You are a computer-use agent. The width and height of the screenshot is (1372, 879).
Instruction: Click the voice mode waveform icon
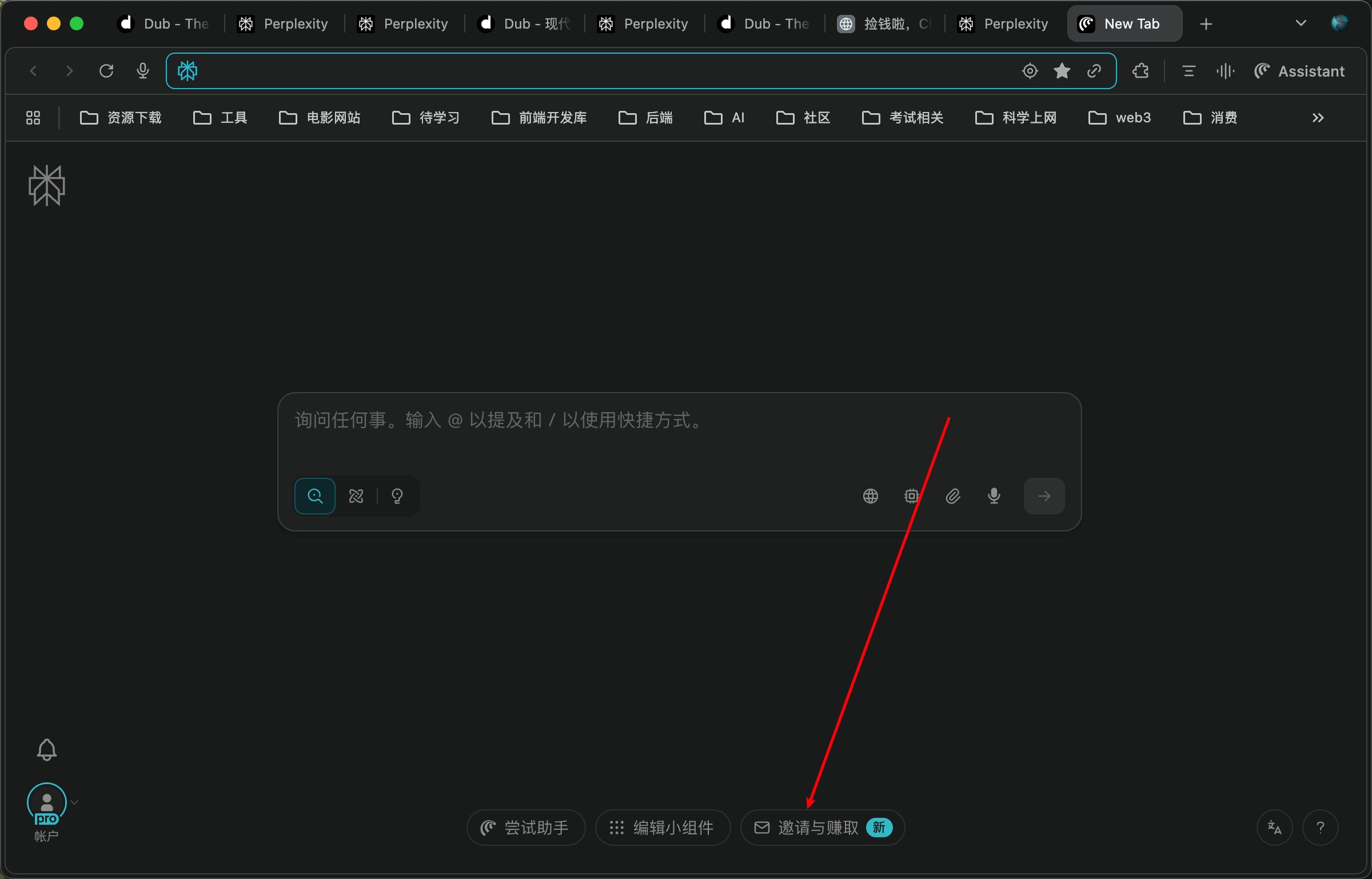[1225, 71]
